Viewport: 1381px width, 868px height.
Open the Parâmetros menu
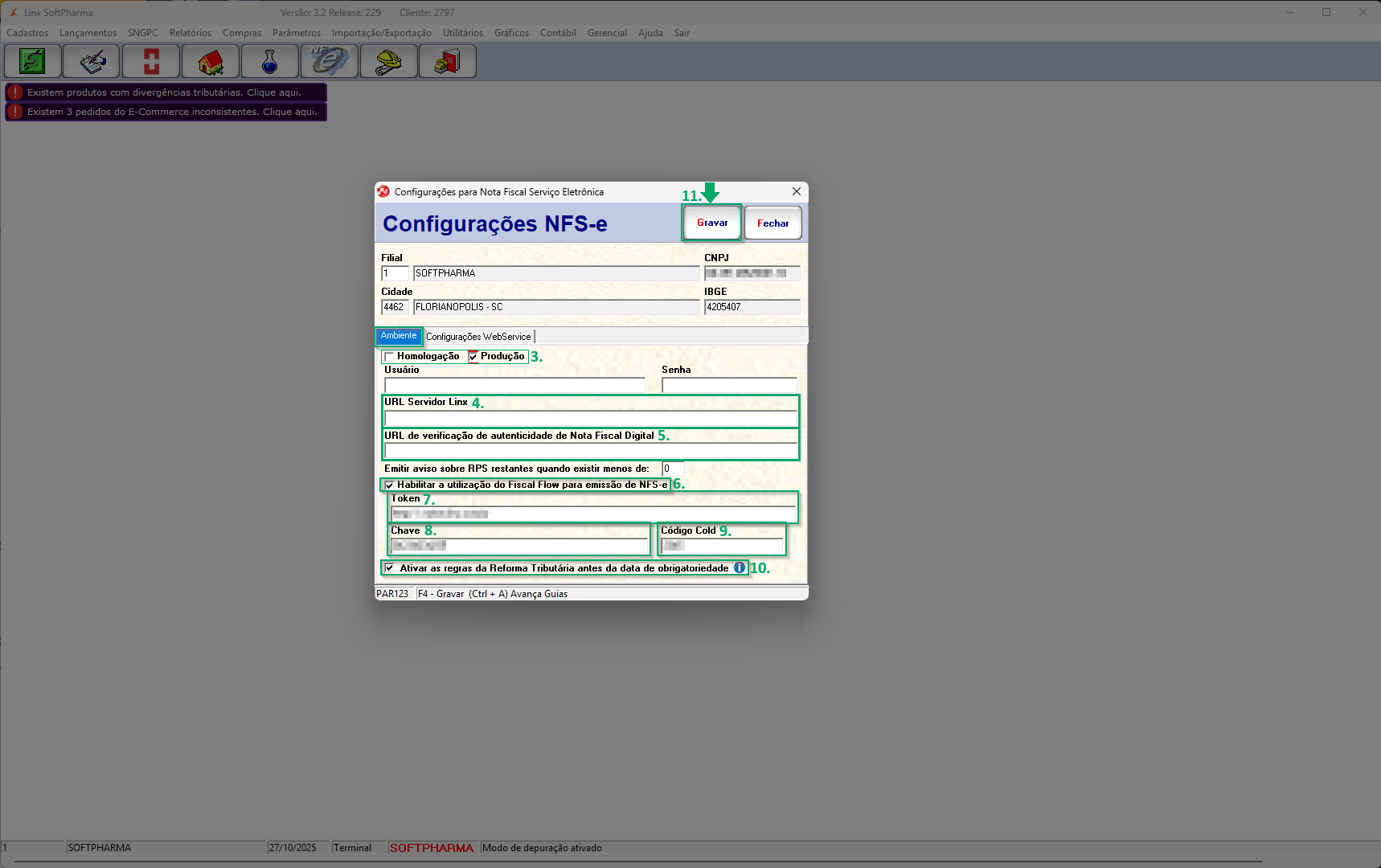pos(297,33)
